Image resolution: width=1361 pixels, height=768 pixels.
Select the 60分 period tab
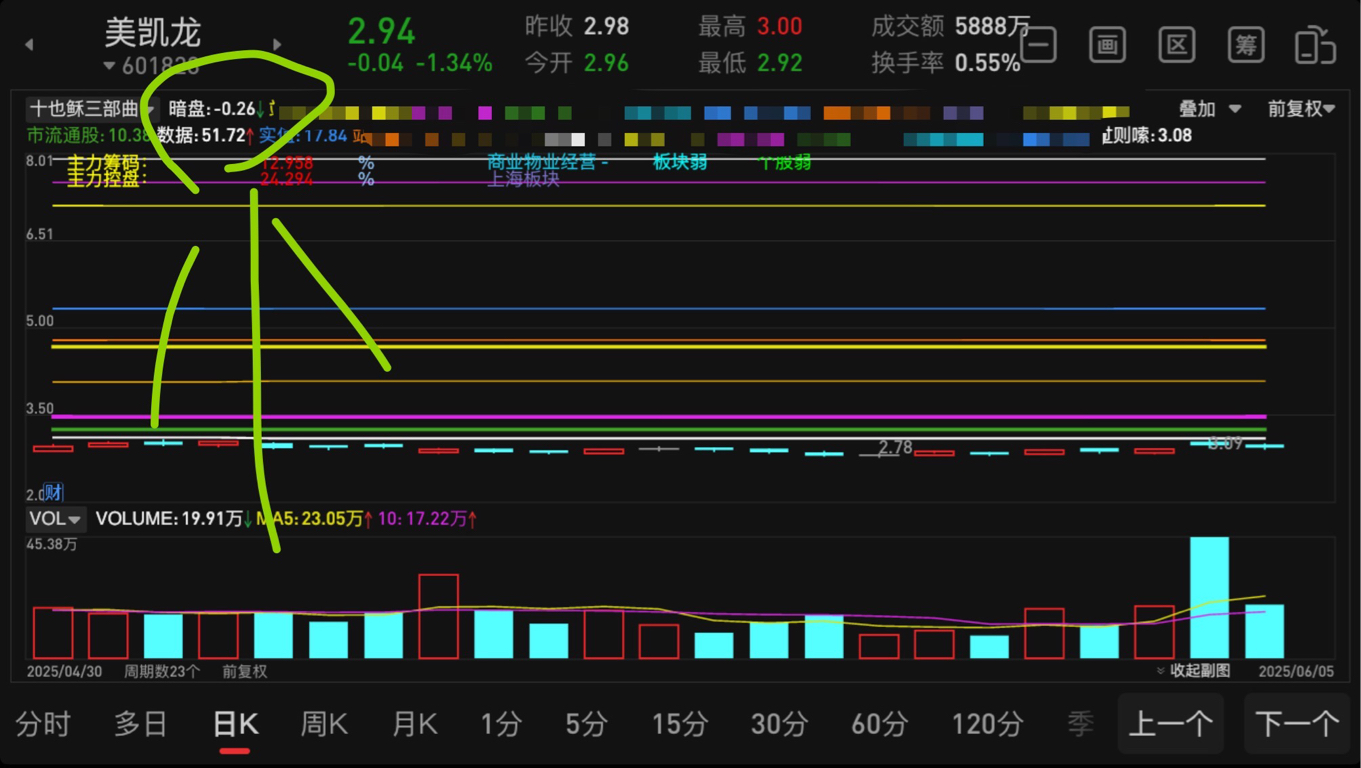879,724
